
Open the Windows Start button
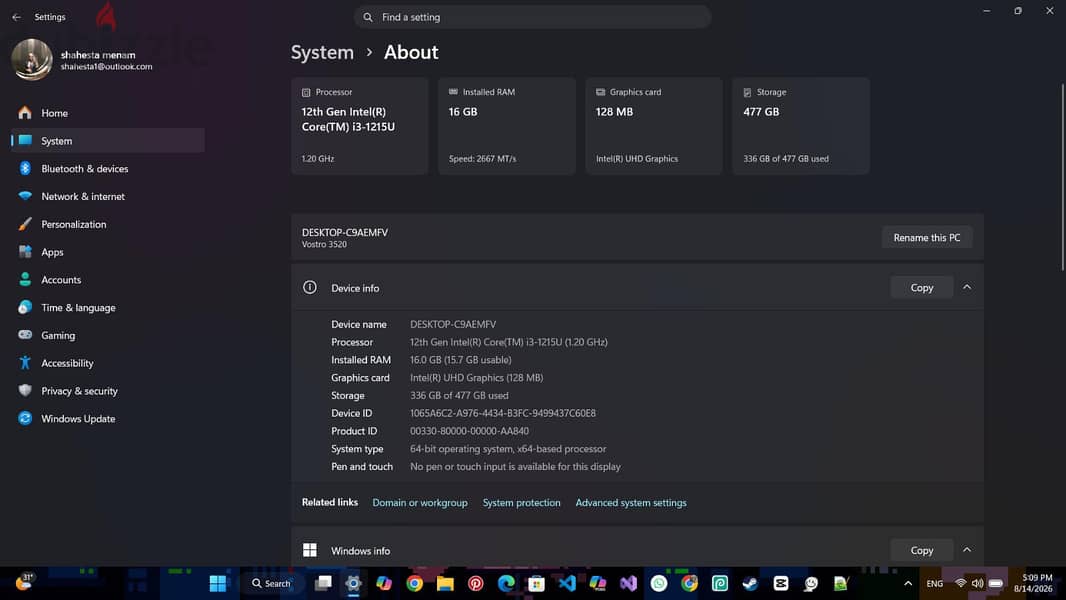coord(218,583)
